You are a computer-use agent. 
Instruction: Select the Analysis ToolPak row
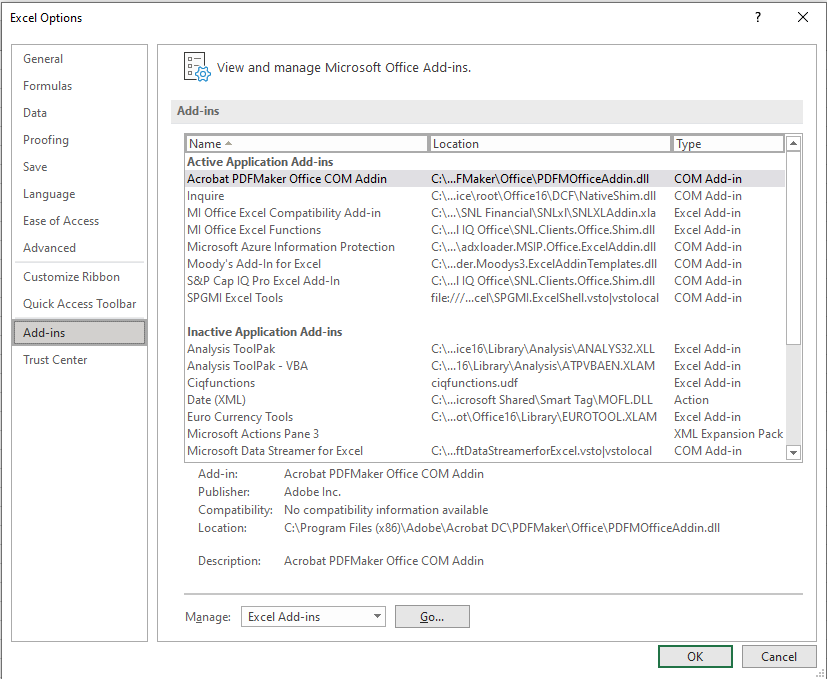coord(485,349)
